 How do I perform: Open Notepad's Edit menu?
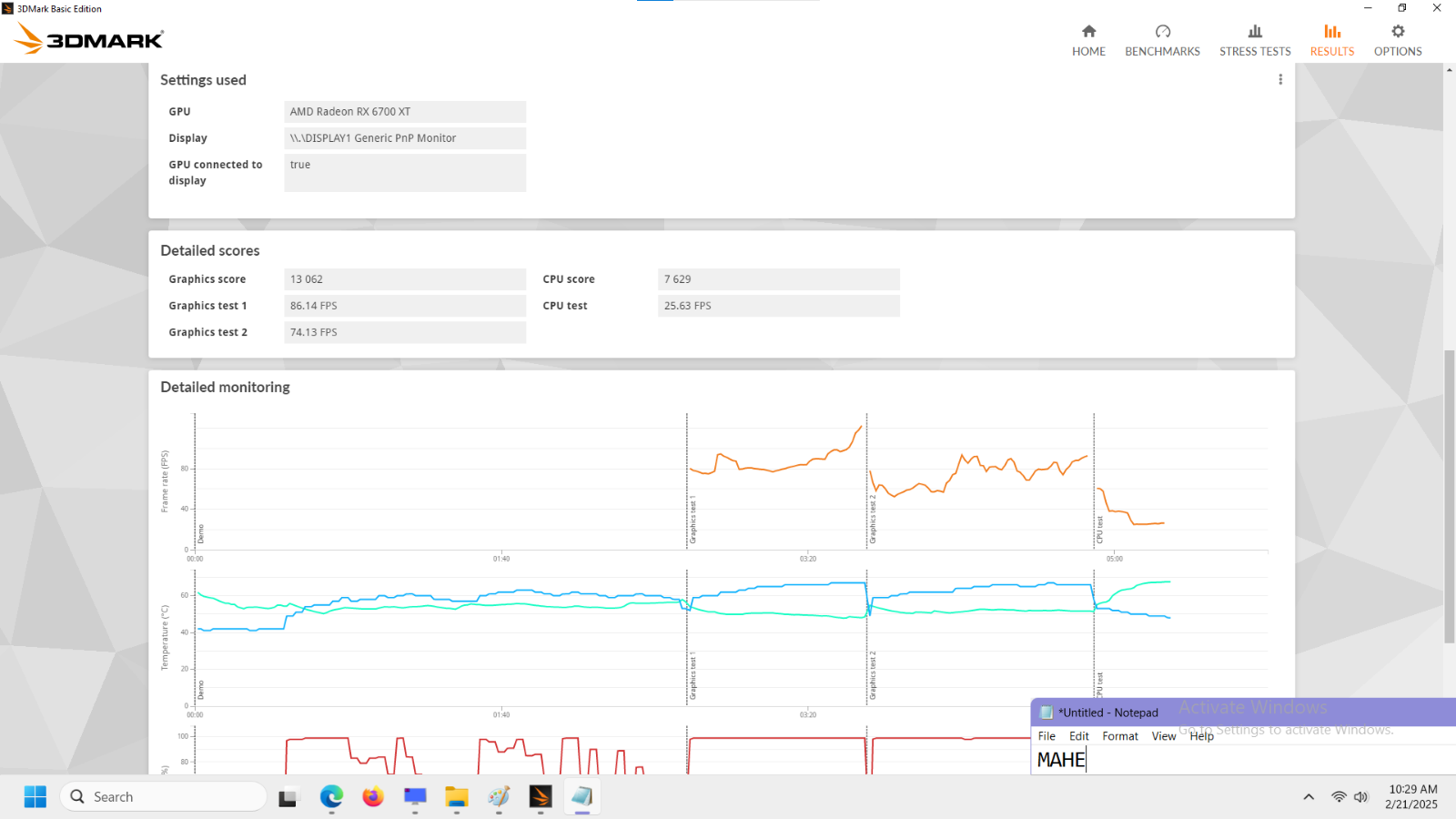[1078, 736]
